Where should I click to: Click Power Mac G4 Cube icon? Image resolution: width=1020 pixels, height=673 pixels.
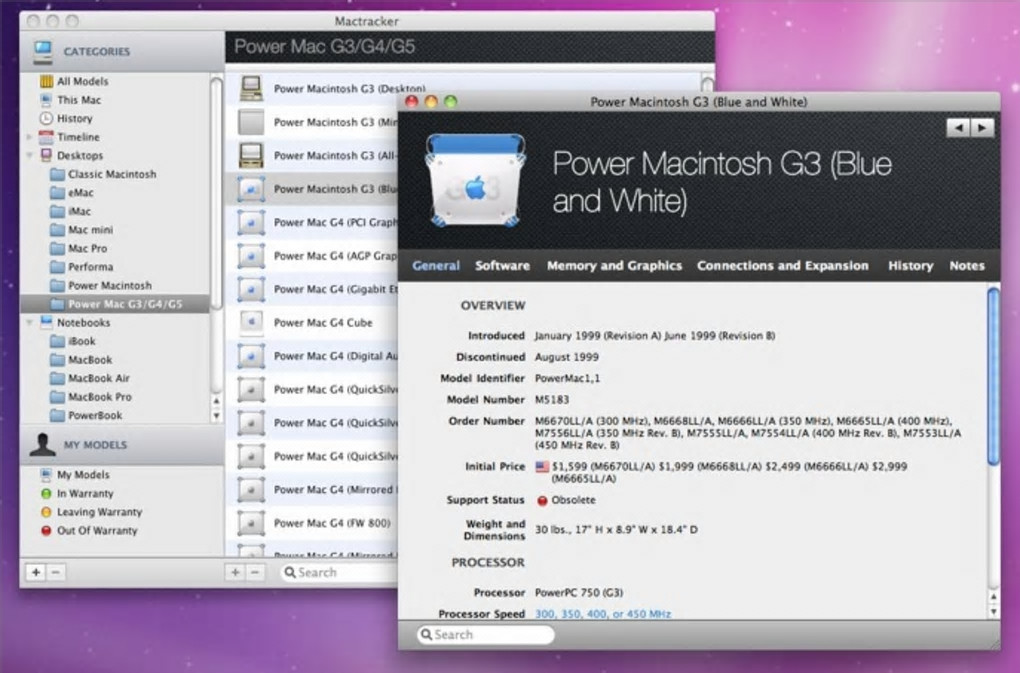[251, 323]
